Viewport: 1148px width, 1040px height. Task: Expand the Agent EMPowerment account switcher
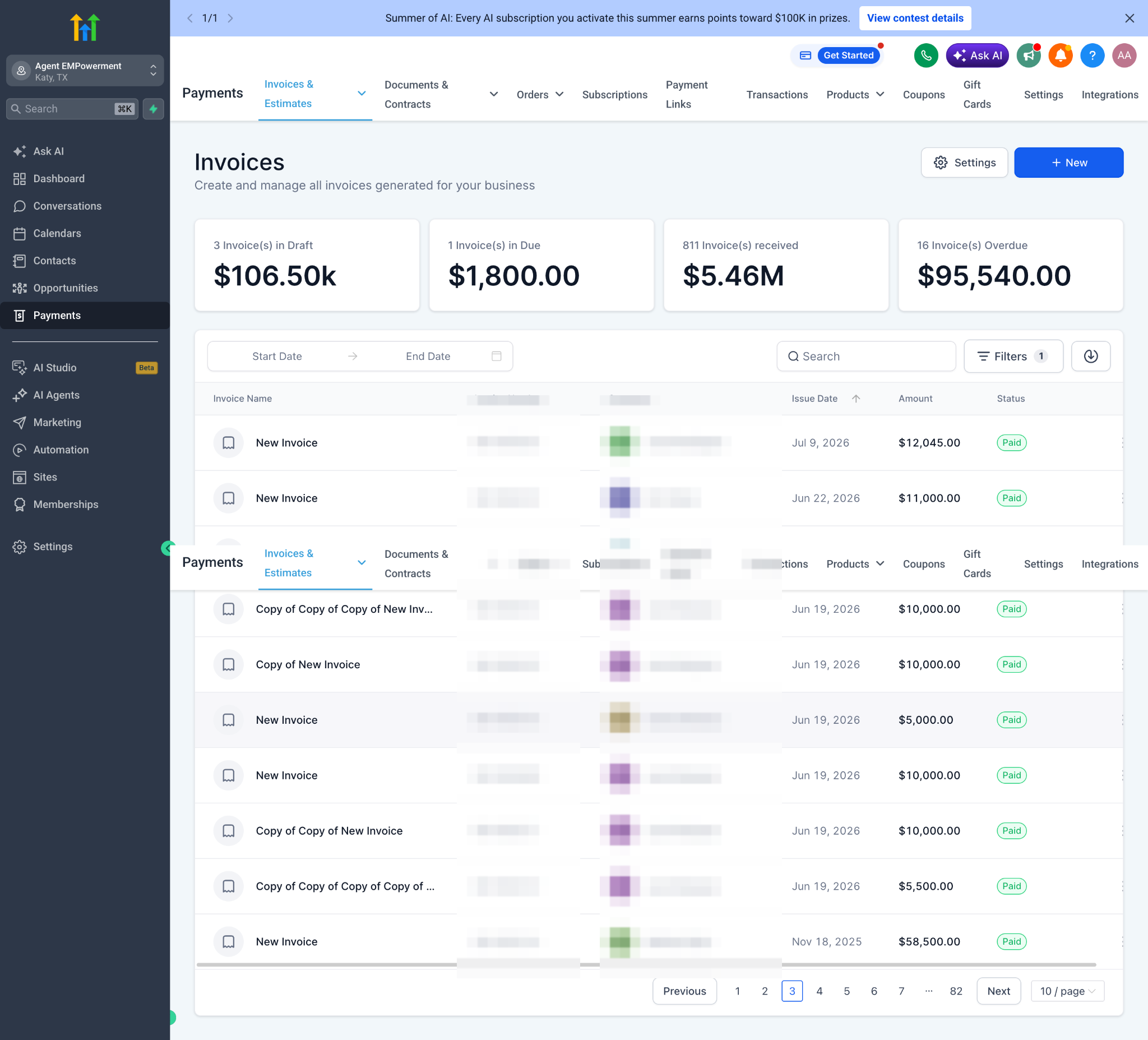(85, 71)
